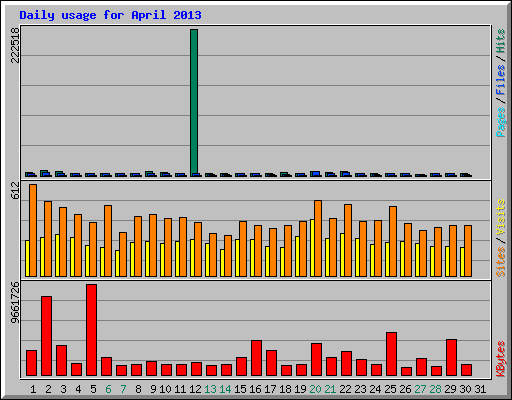Screen dimensions: 512x400
Task: Click the 'Pages' legend label
Action: click(501, 122)
